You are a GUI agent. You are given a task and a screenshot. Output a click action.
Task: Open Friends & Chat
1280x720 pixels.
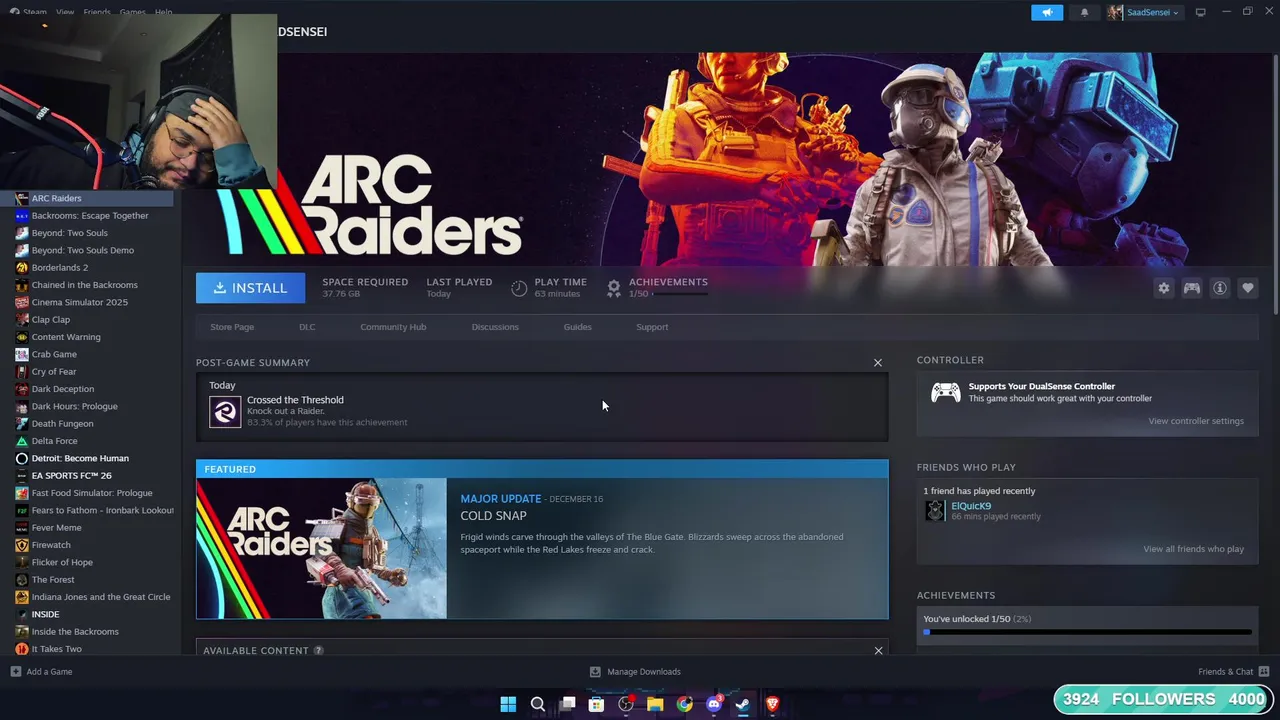(x=1233, y=672)
